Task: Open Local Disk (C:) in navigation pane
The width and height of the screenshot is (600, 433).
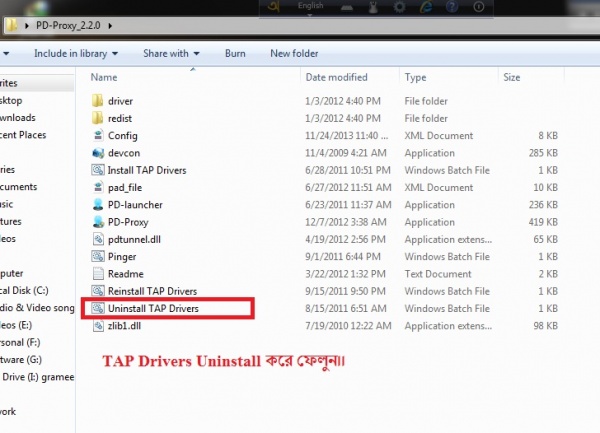Action: (x=24, y=290)
